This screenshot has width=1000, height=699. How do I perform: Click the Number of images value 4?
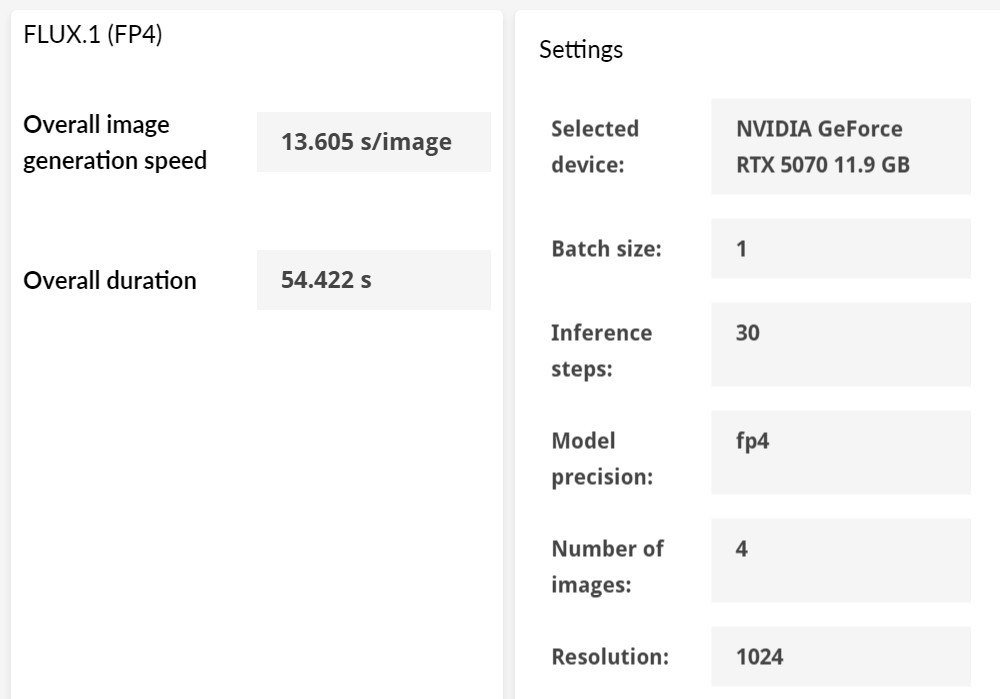coord(840,560)
